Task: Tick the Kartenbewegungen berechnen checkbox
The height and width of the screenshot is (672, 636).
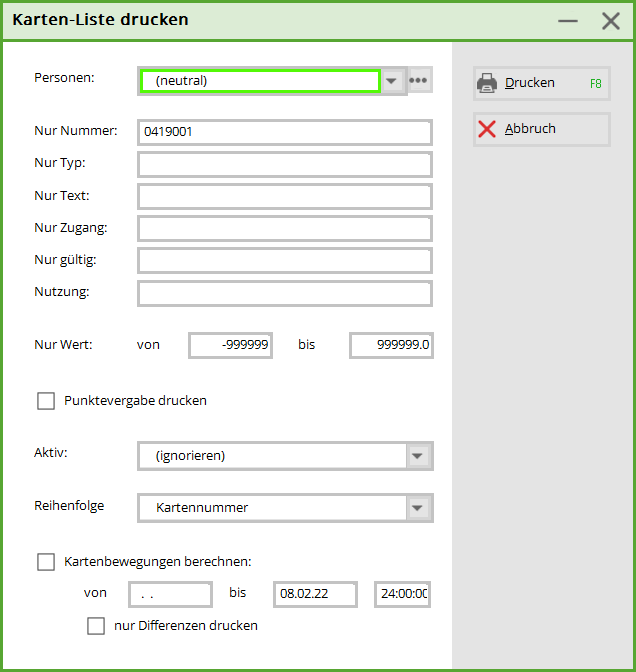Action: click(x=46, y=562)
